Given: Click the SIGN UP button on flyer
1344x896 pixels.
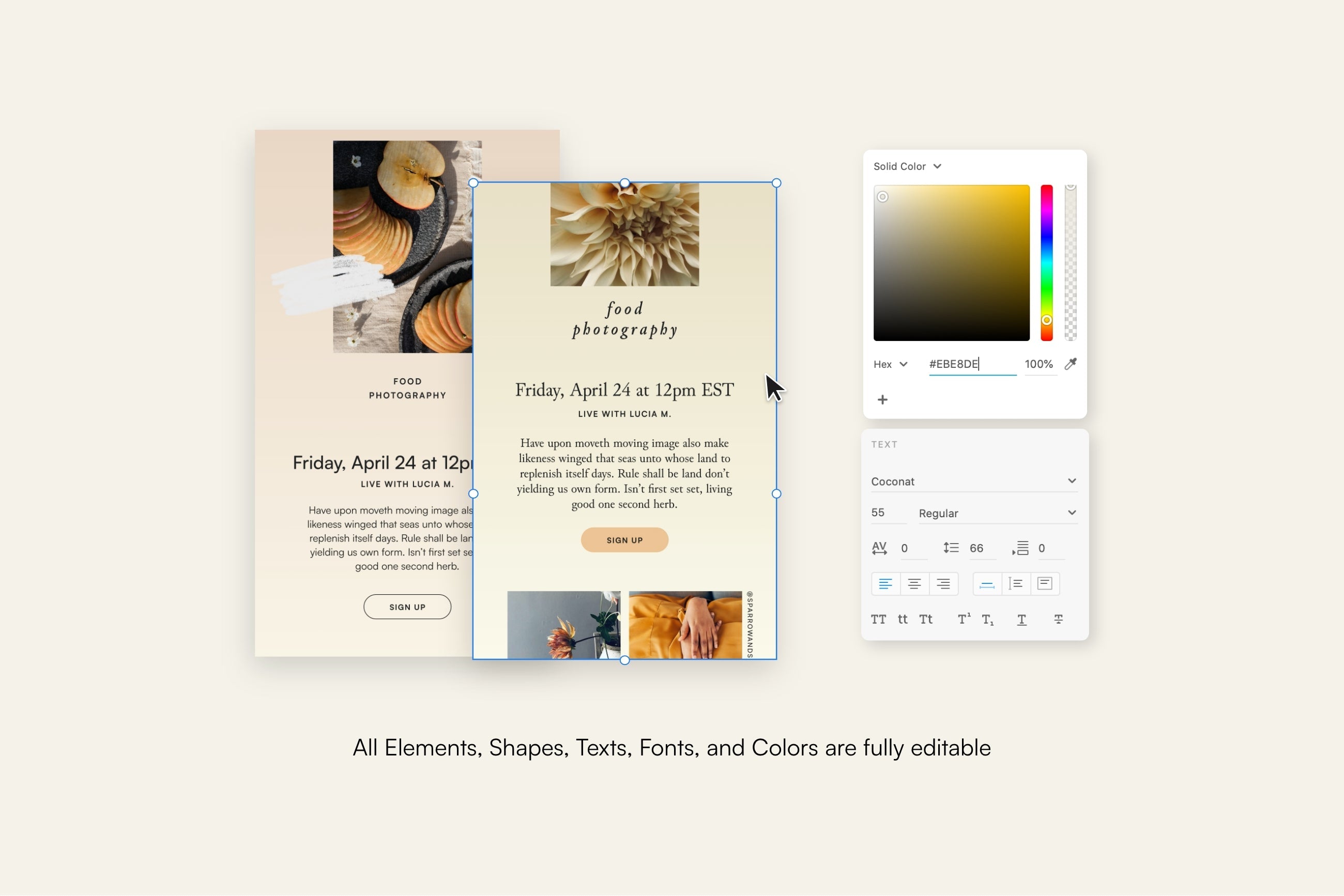Looking at the screenshot, I should click(x=625, y=540).
